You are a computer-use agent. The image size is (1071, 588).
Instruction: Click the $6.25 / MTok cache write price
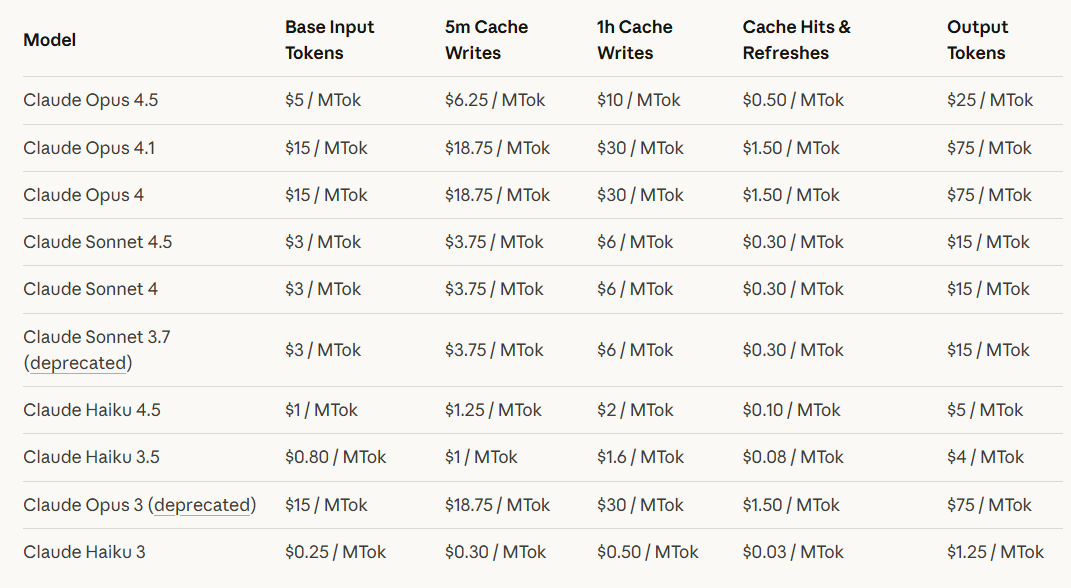point(496,100)
